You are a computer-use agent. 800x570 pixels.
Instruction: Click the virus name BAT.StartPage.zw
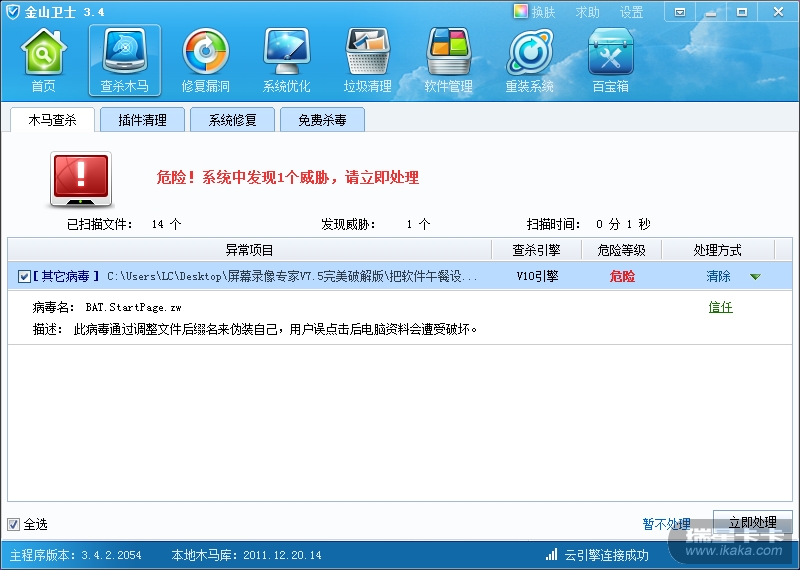133,307
